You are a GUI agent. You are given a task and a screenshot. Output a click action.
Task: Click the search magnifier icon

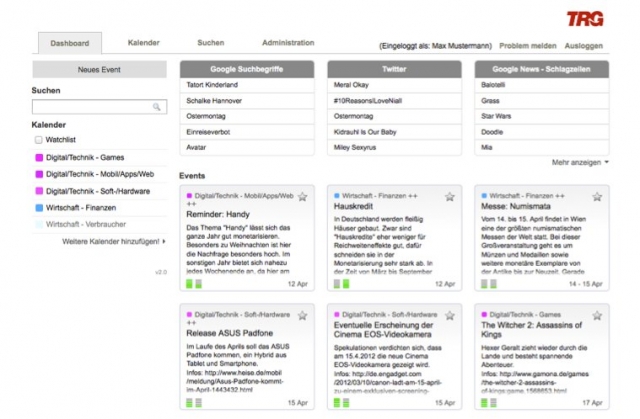point(158,106)
